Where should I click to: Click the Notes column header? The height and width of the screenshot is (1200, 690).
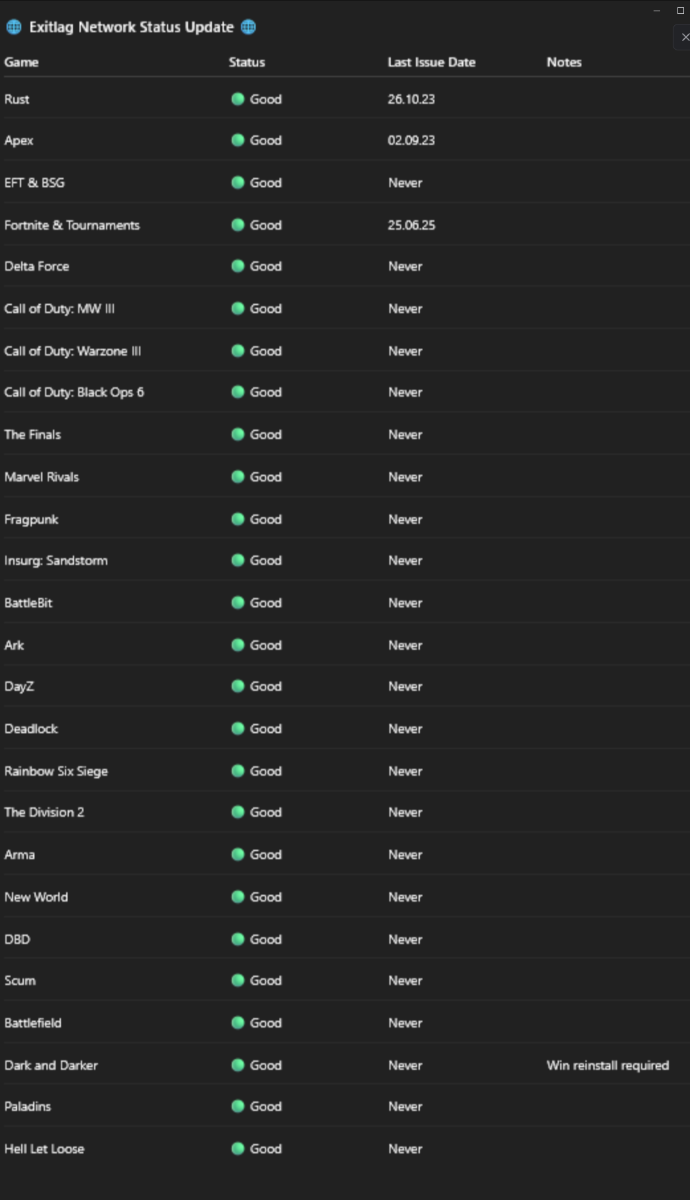564,62
